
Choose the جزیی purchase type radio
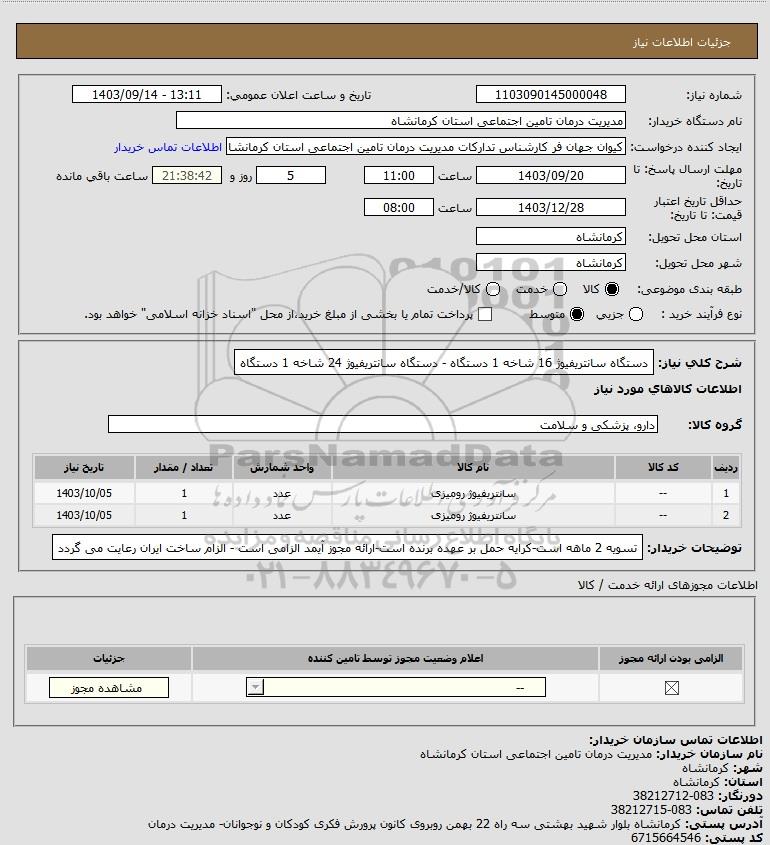tap(636, 314)
